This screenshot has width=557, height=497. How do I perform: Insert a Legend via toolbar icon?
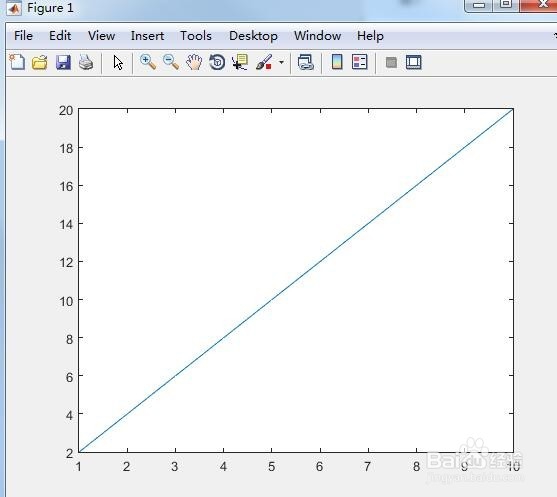pyautogui.click(x=359, y=62)
